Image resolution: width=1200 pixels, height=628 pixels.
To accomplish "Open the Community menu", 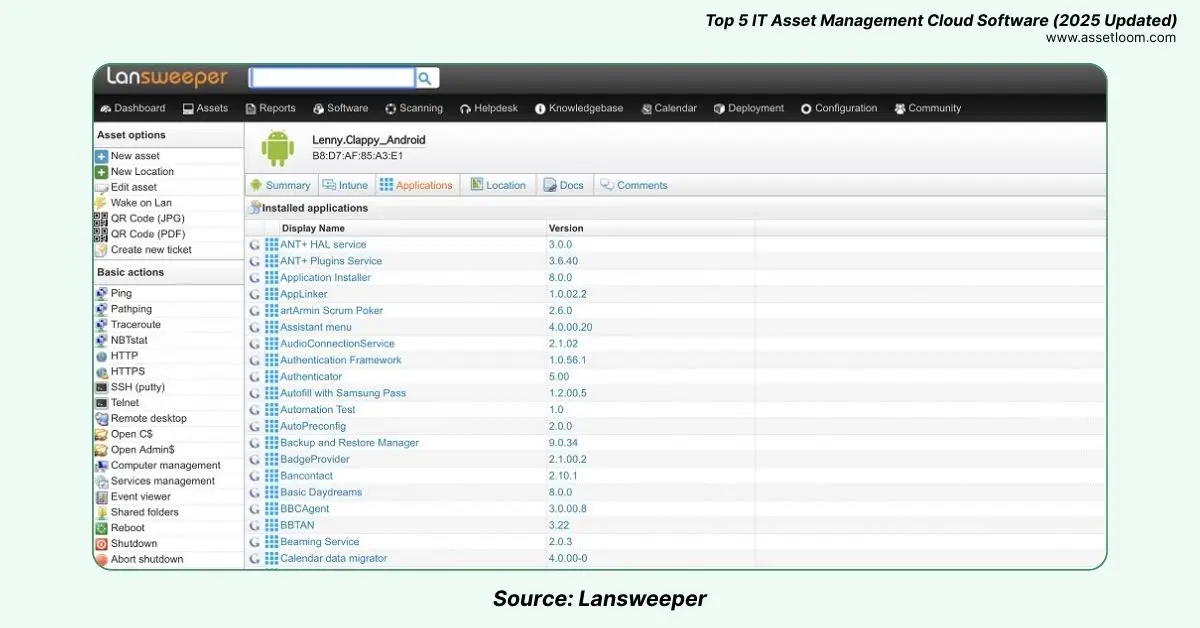I will tap(928, 108).
